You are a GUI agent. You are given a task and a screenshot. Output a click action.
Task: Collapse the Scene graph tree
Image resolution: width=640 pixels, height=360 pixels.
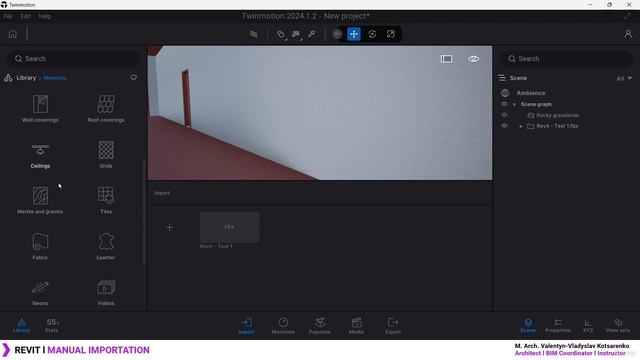[514, 104]
